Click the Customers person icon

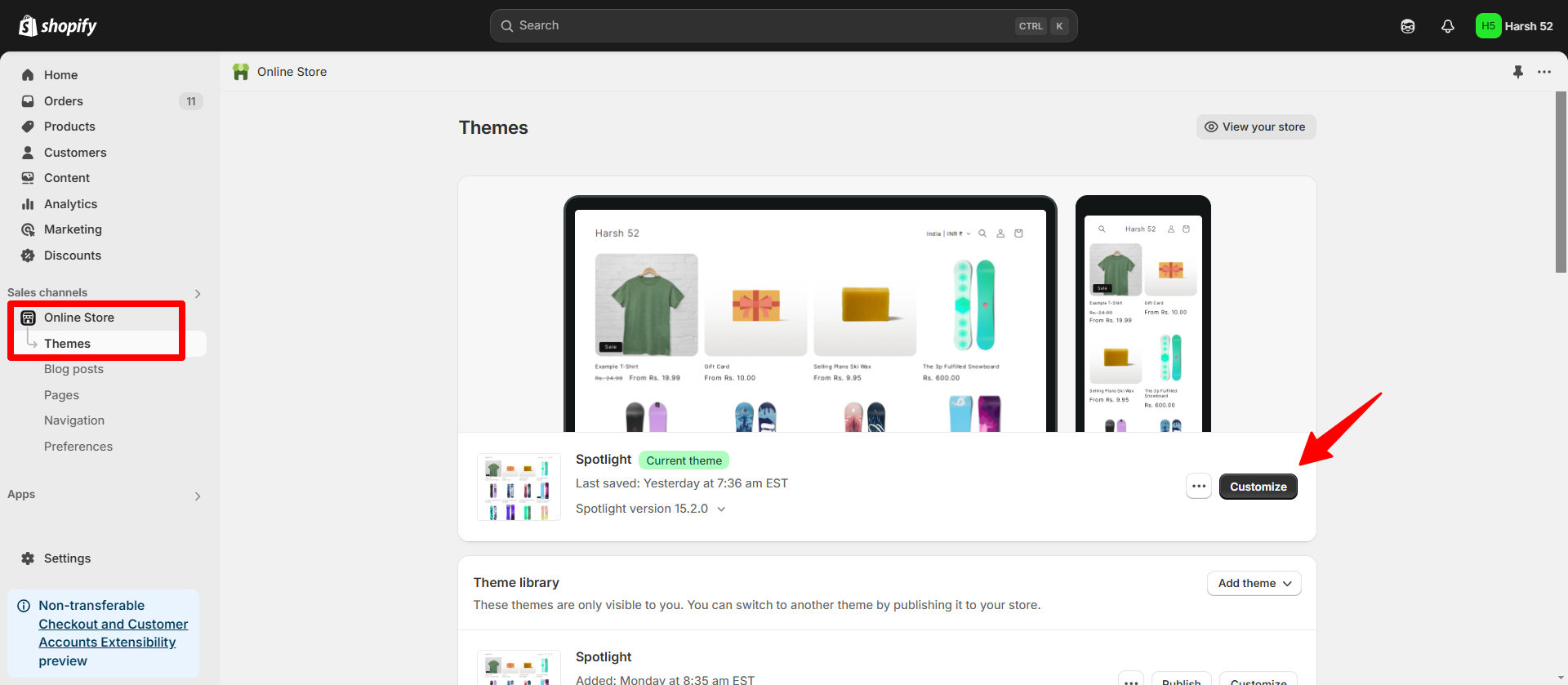pos(28,153)
